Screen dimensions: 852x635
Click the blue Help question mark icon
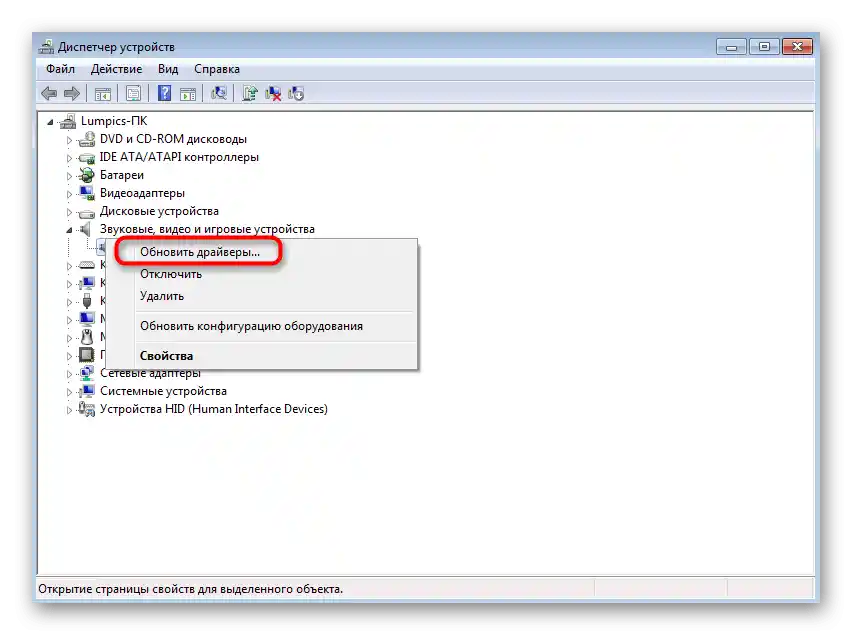(x=164, y=93)
